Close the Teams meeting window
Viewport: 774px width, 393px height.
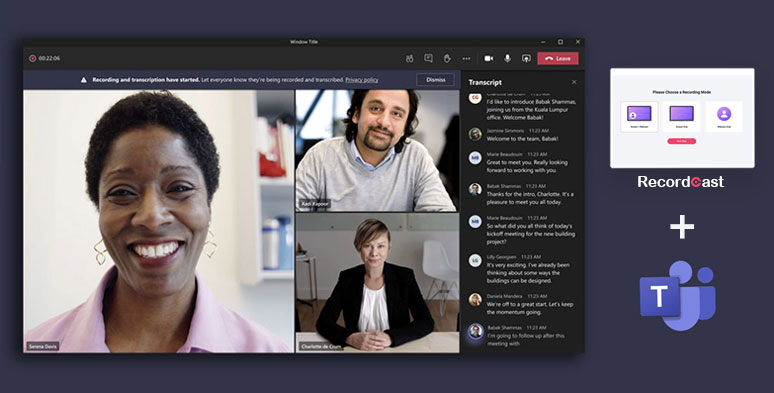[x=578, y=42]
